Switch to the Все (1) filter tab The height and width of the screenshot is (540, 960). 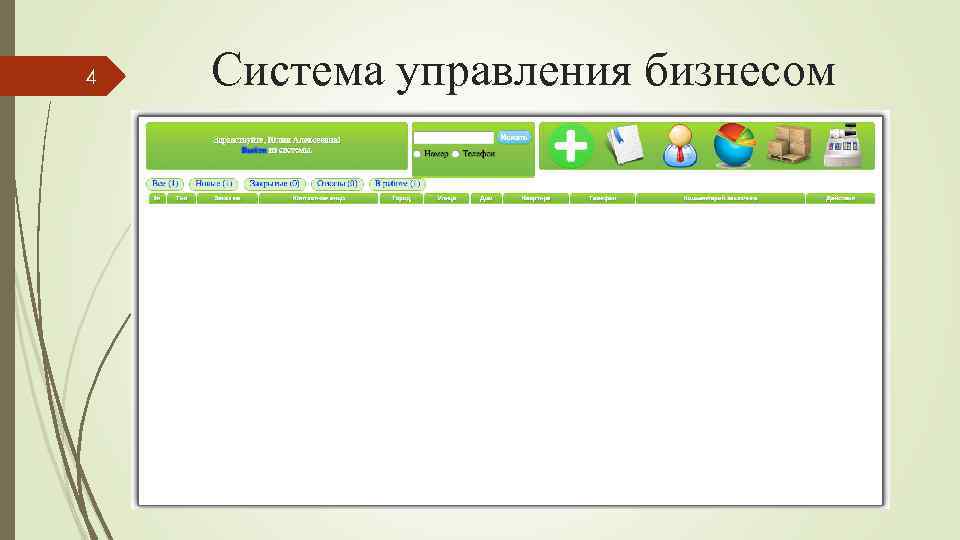coord(165,184)
